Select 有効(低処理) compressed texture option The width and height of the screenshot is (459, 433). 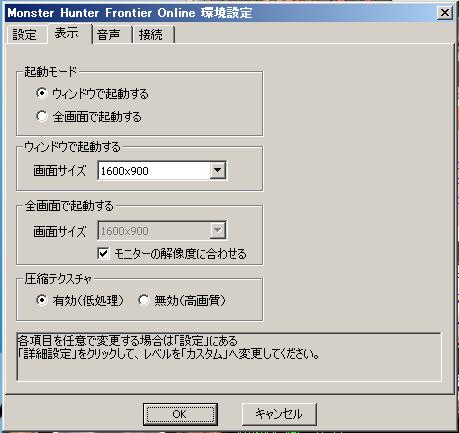click(42, 300)
